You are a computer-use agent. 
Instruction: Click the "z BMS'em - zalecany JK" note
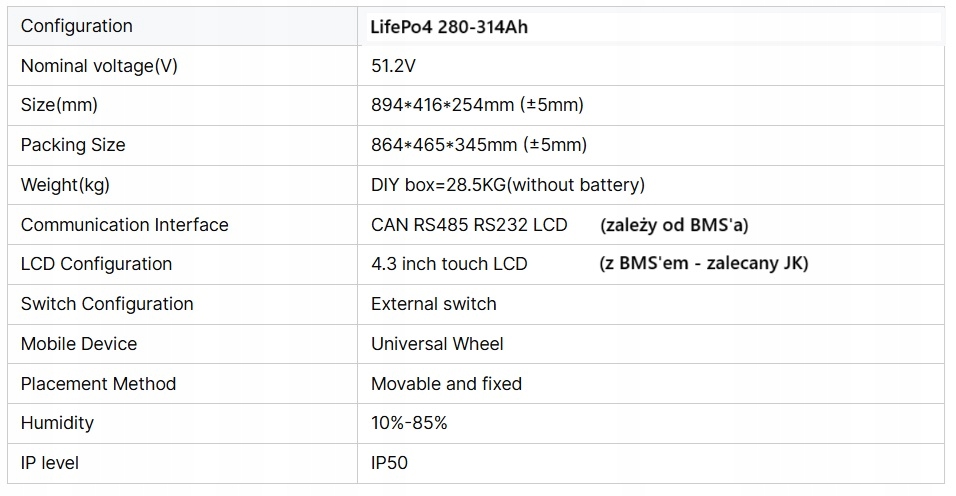[704, 264]
